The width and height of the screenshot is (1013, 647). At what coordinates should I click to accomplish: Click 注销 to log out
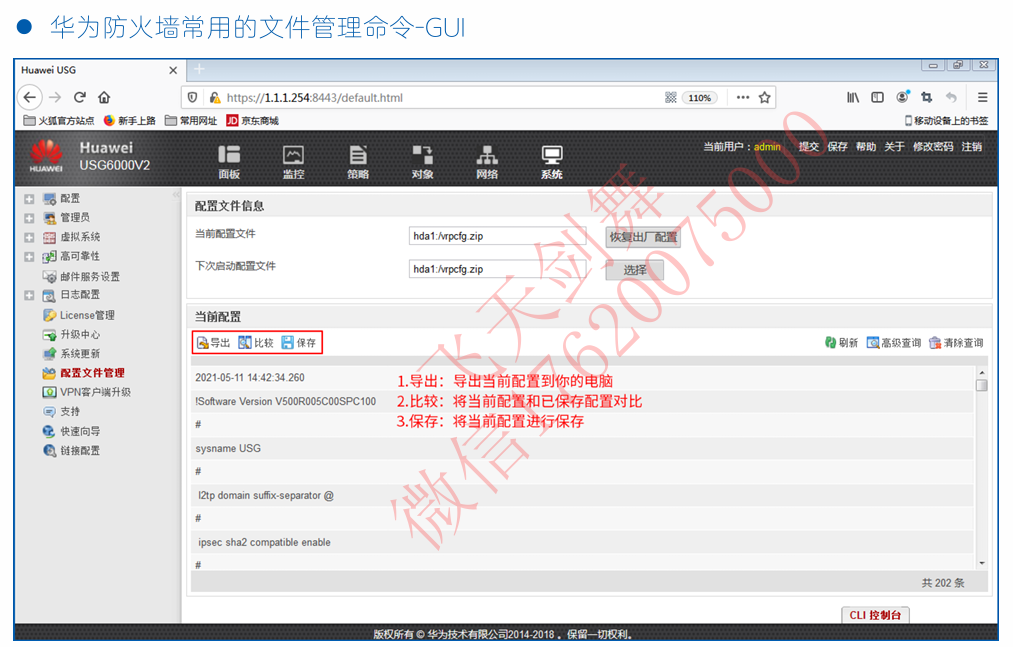click(x=972, y=147)
